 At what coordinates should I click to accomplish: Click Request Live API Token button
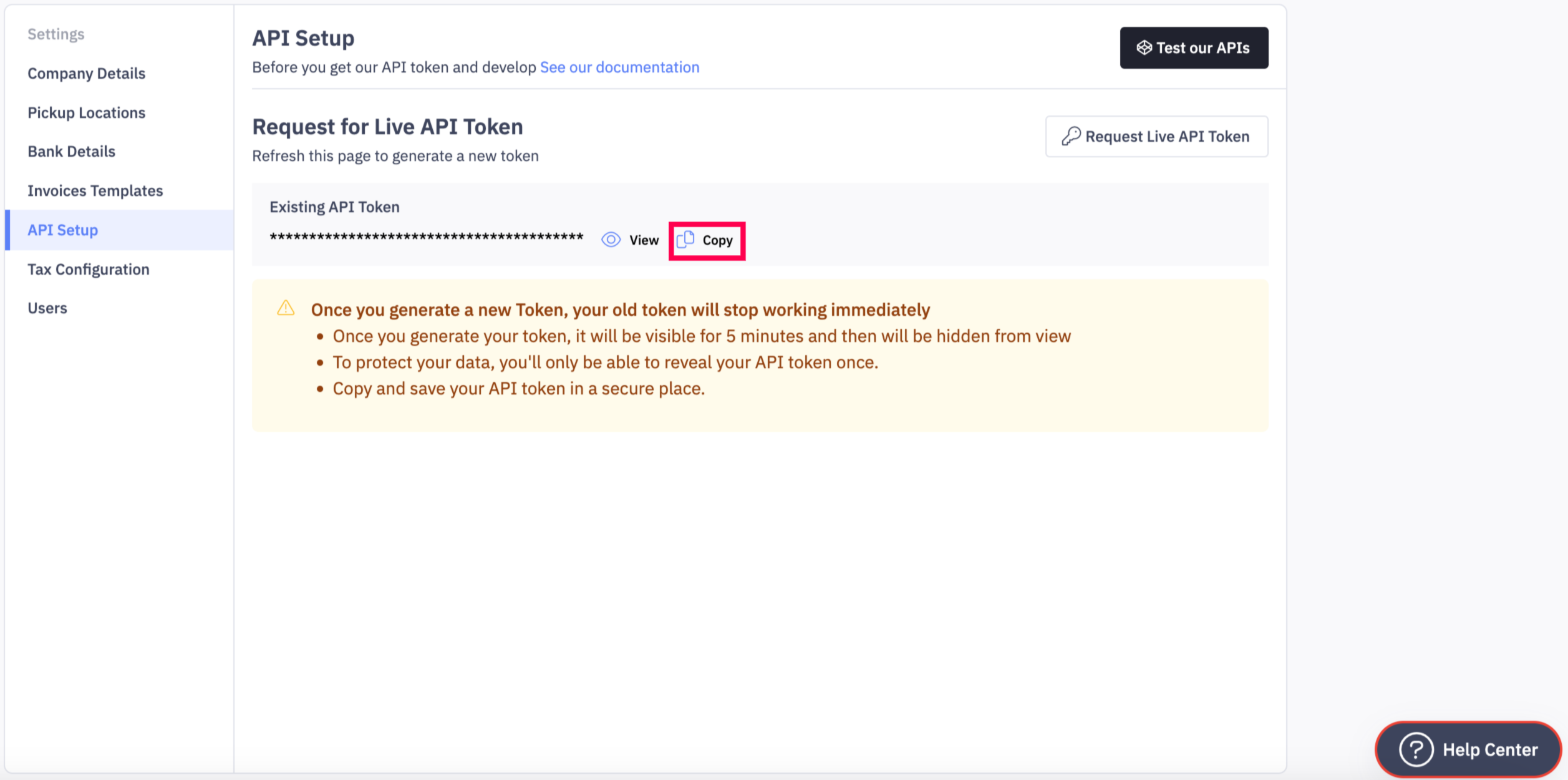click(x=1157, y=136)
